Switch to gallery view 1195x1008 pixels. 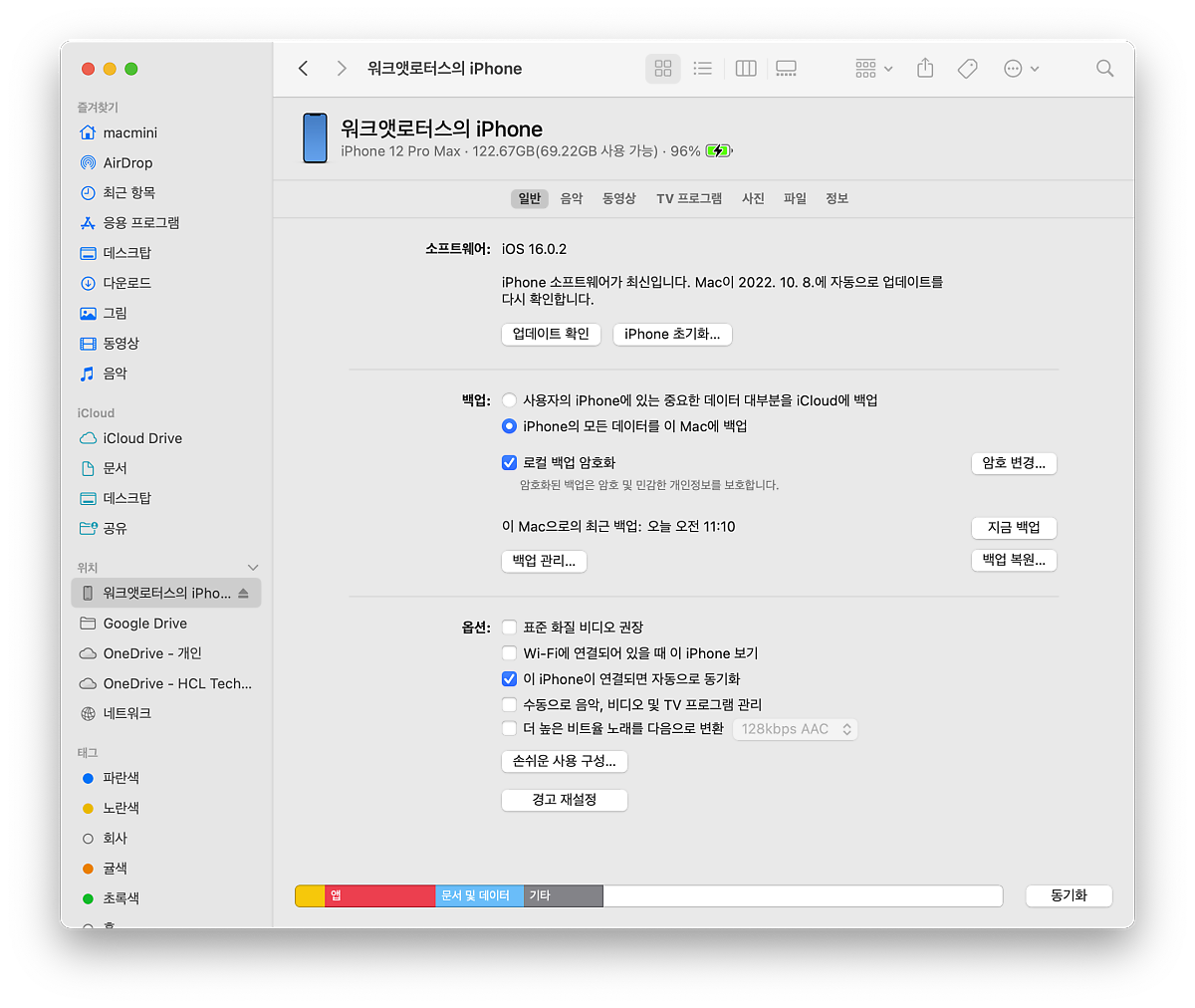click(787, 69)
